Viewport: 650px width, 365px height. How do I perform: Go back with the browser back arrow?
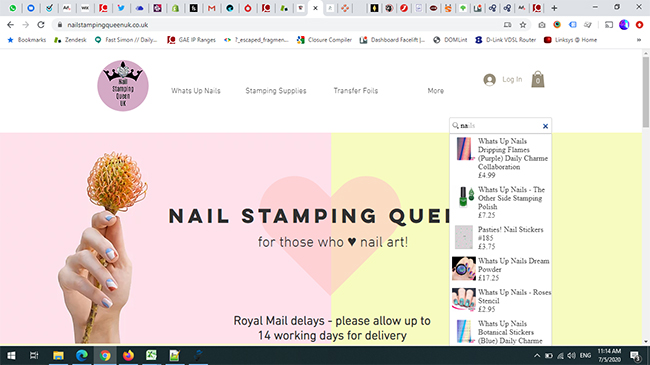[10, 25]
